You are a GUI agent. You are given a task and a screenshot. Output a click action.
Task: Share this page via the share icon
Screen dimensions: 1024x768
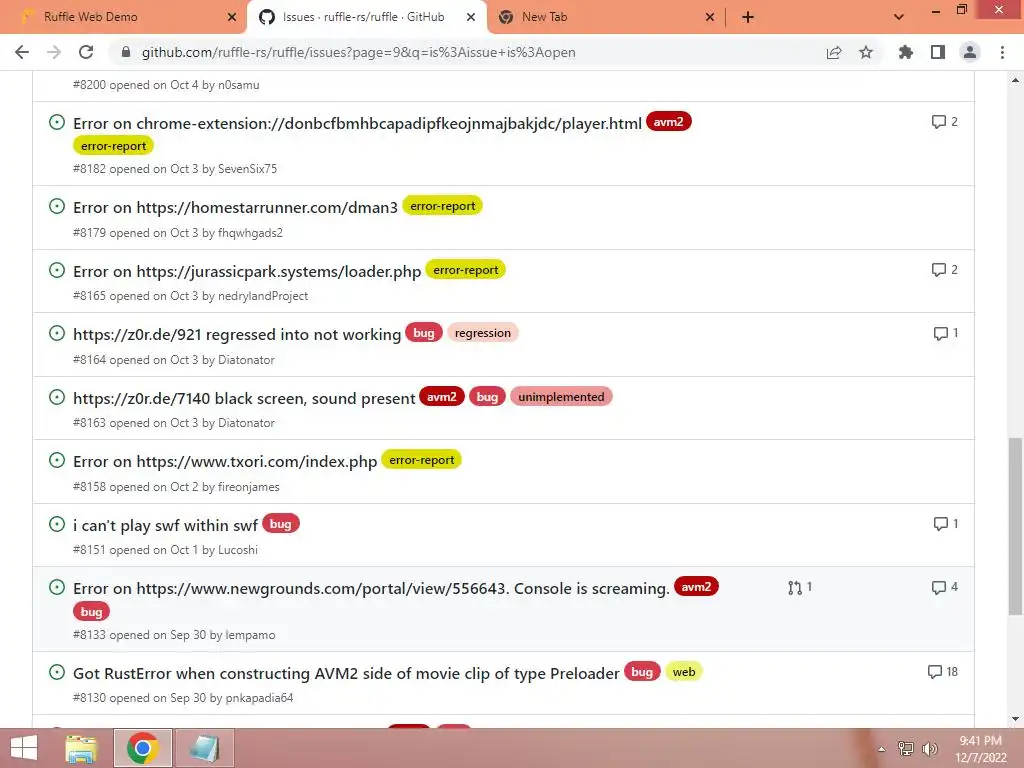pos(834,52)
